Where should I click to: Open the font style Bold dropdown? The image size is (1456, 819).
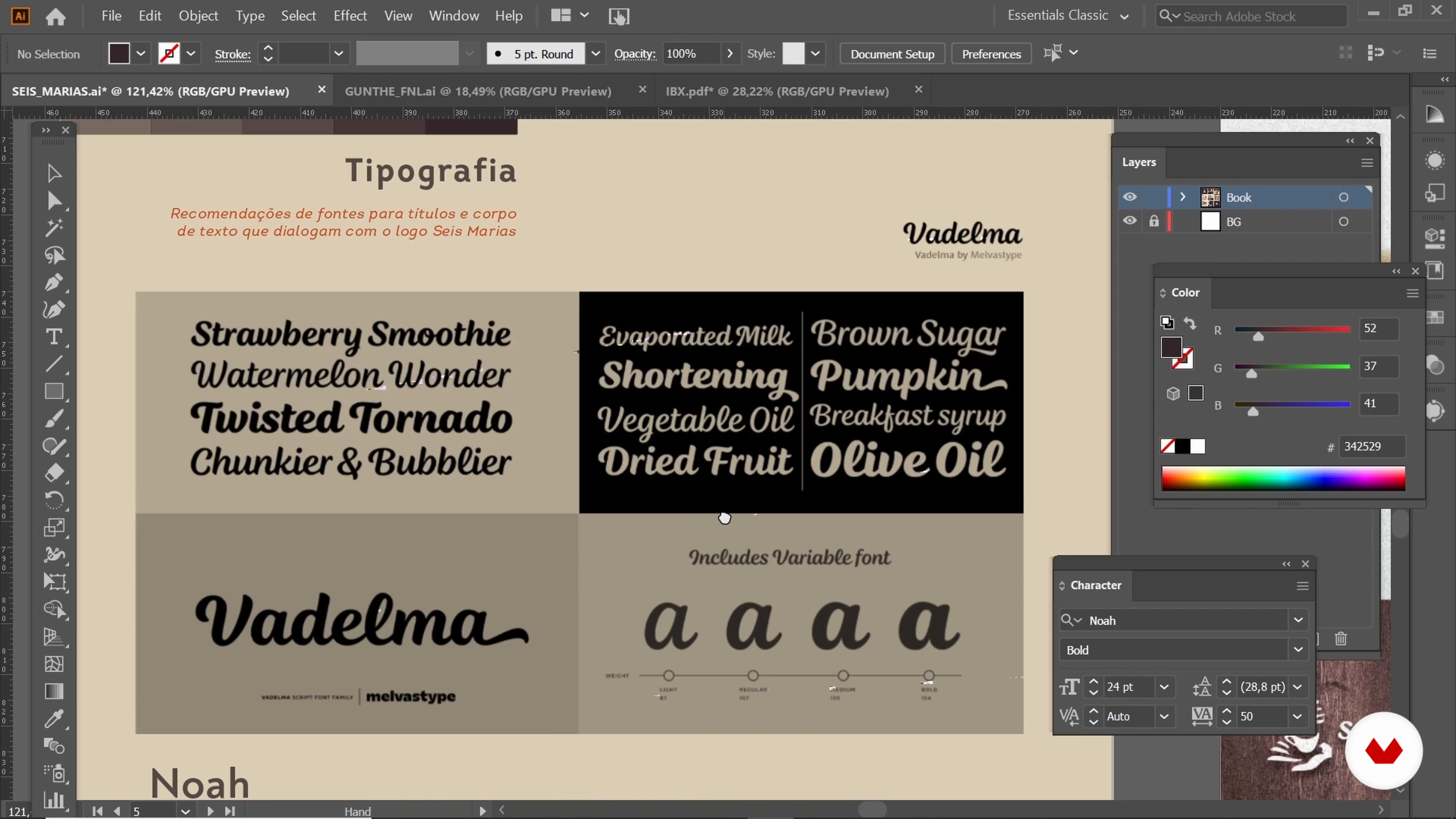coord(1298,650)
